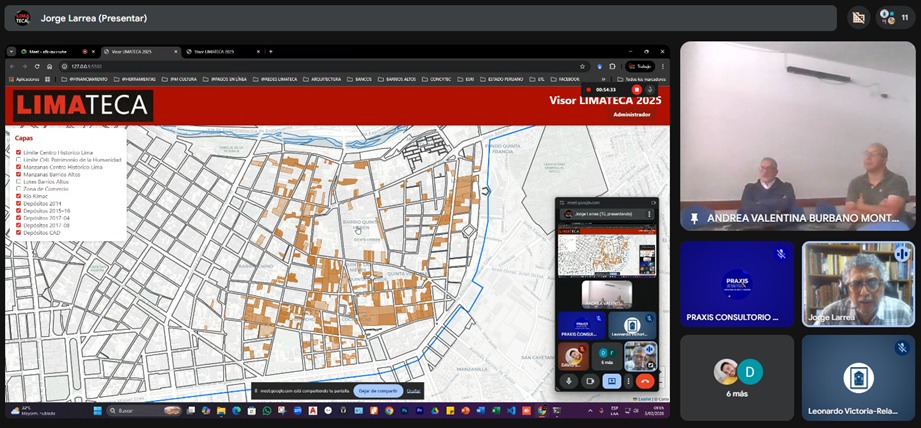This screenshot has height=428, width=921.
Task: Click the 127.0.0.1 address bar
Action: tap(323, 66)
